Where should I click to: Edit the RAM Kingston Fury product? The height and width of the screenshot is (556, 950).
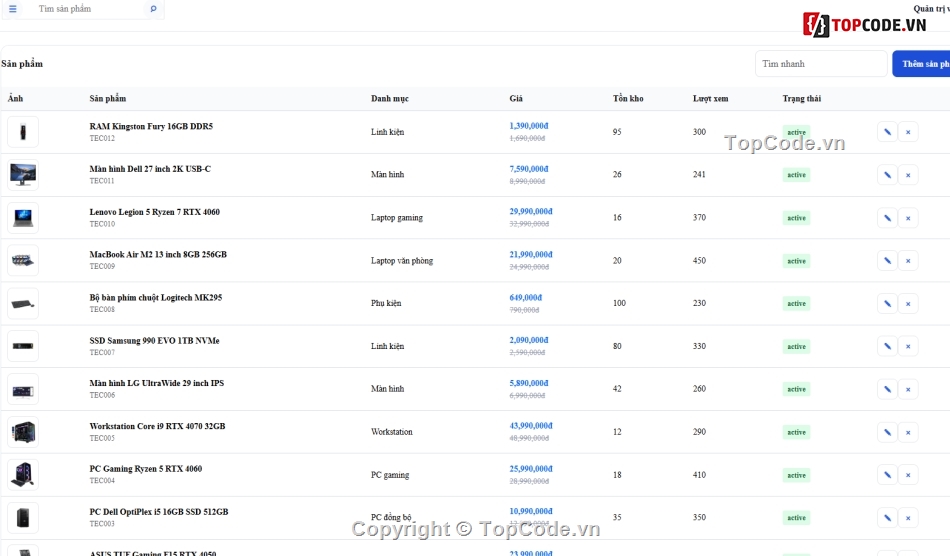click(x=887, y=132)
